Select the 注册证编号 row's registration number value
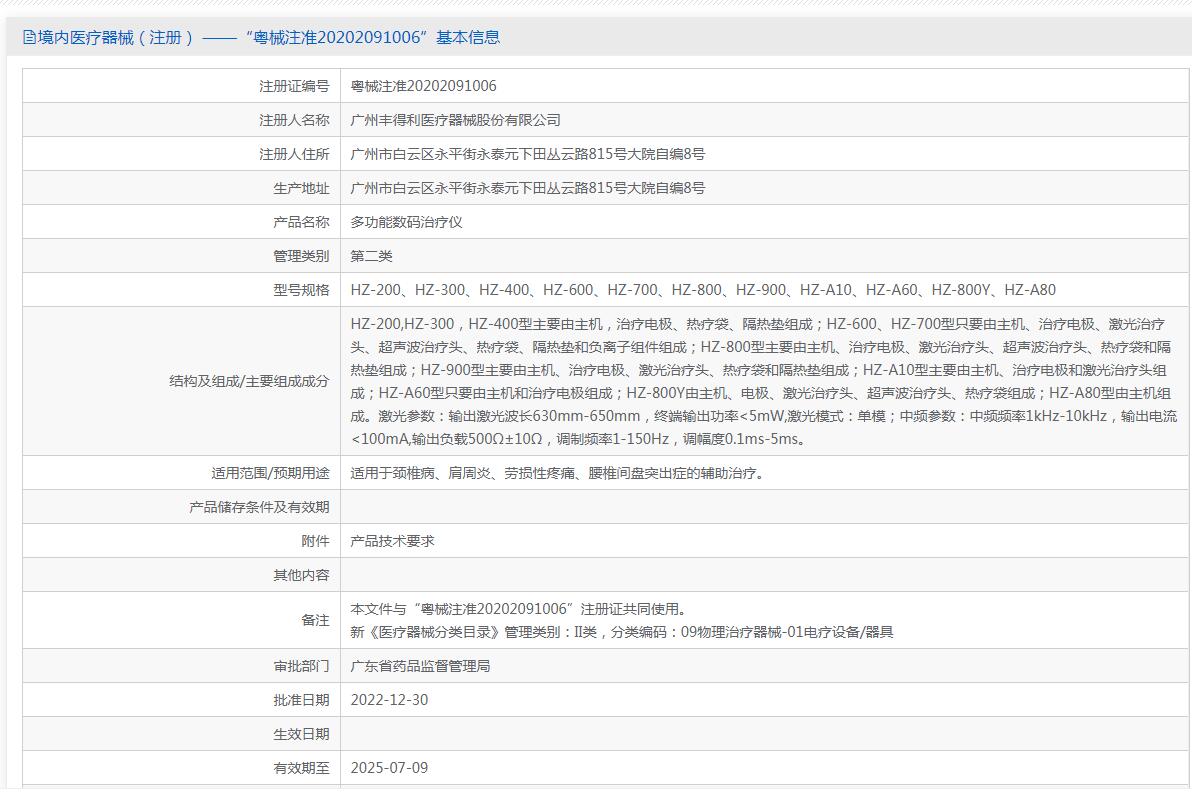1192x794 pixels. tap(423, 86)
